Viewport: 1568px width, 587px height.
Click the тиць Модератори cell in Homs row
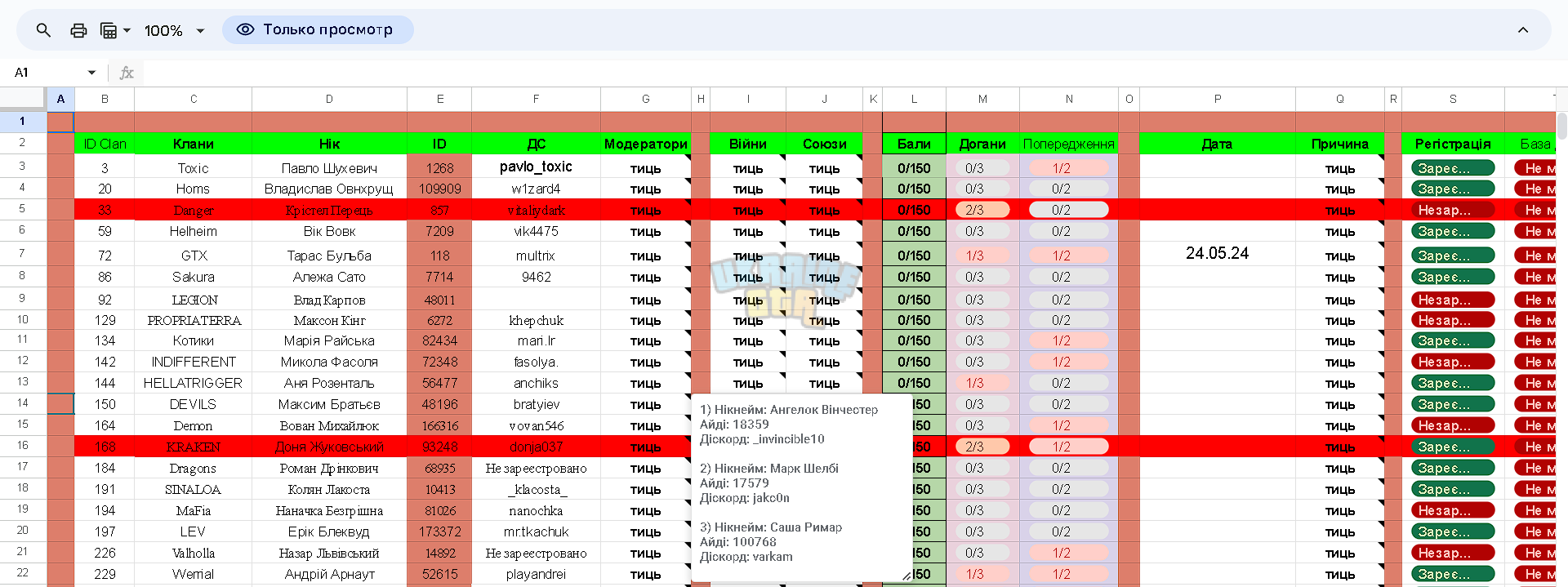click(x=645, y=189)
